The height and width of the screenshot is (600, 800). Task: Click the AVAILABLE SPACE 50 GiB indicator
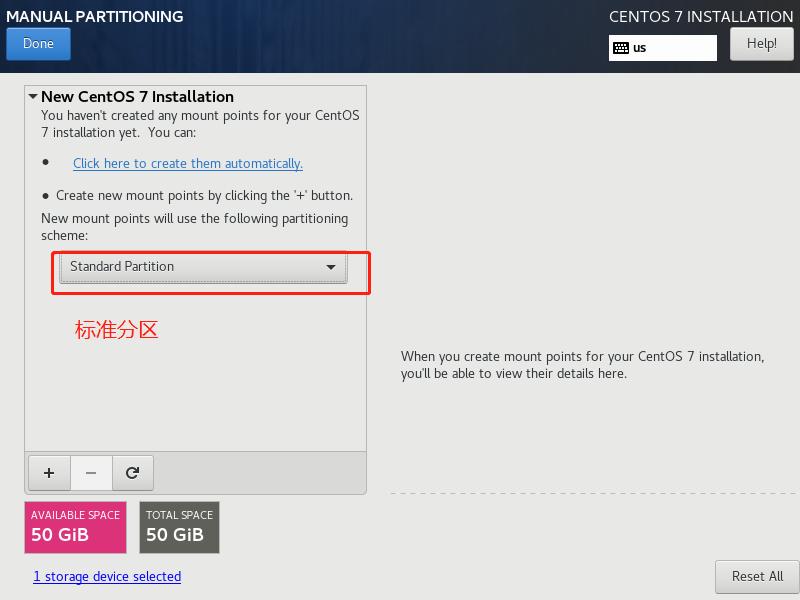(x=75, y=527)
